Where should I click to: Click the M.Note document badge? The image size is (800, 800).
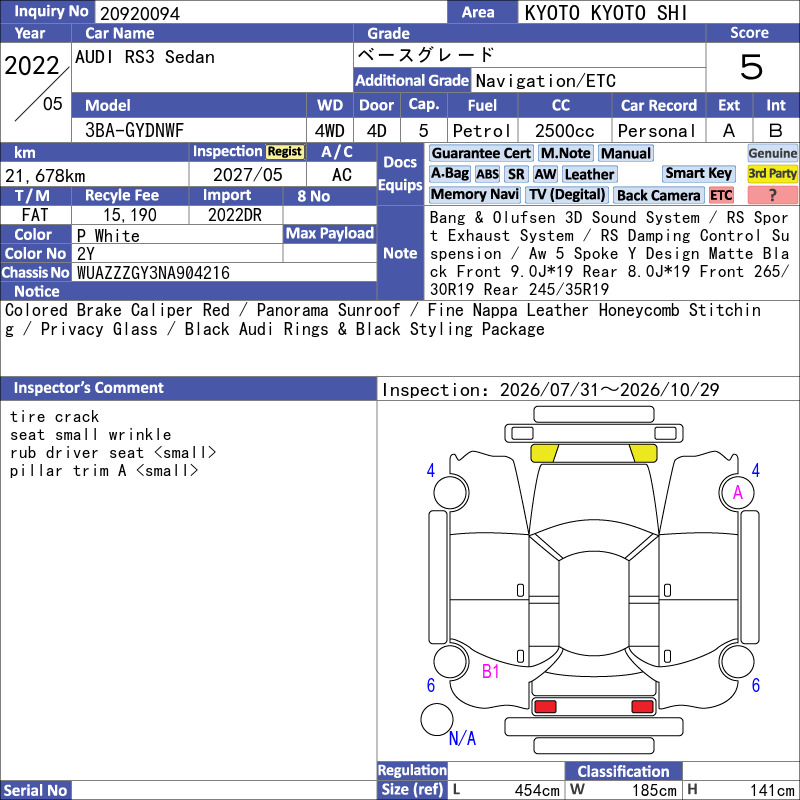[565, 153]
